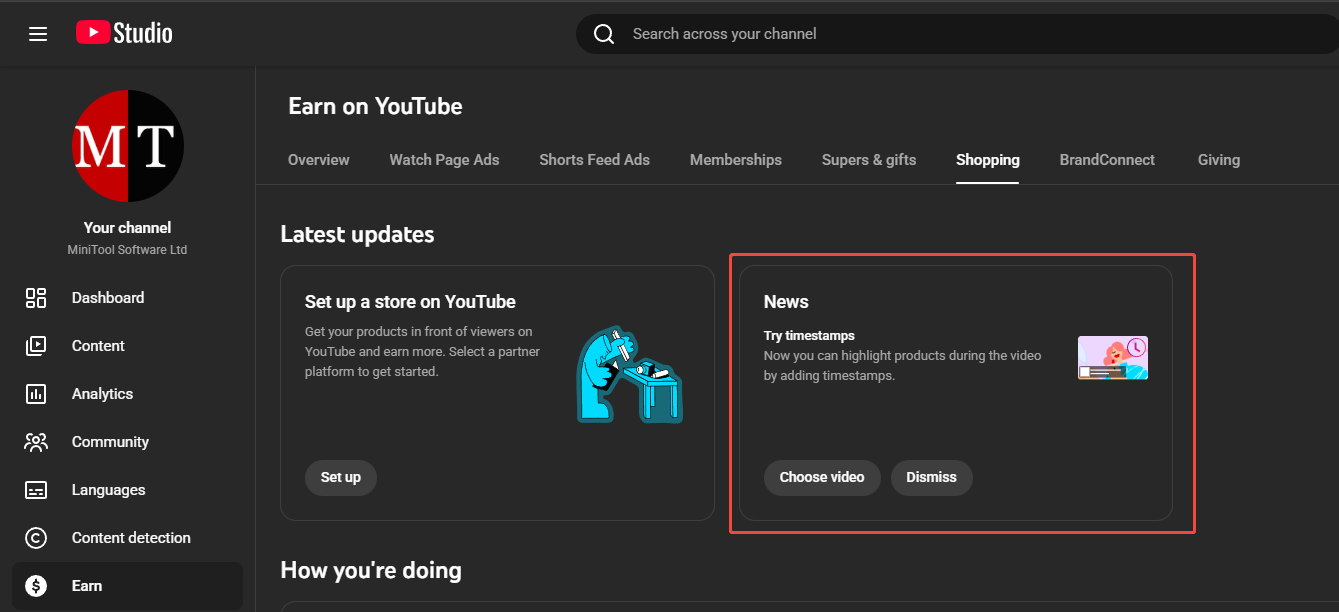
Task: Open the Watch Page Ads tab
Action: pyautogui.click(x=444, y=159)
